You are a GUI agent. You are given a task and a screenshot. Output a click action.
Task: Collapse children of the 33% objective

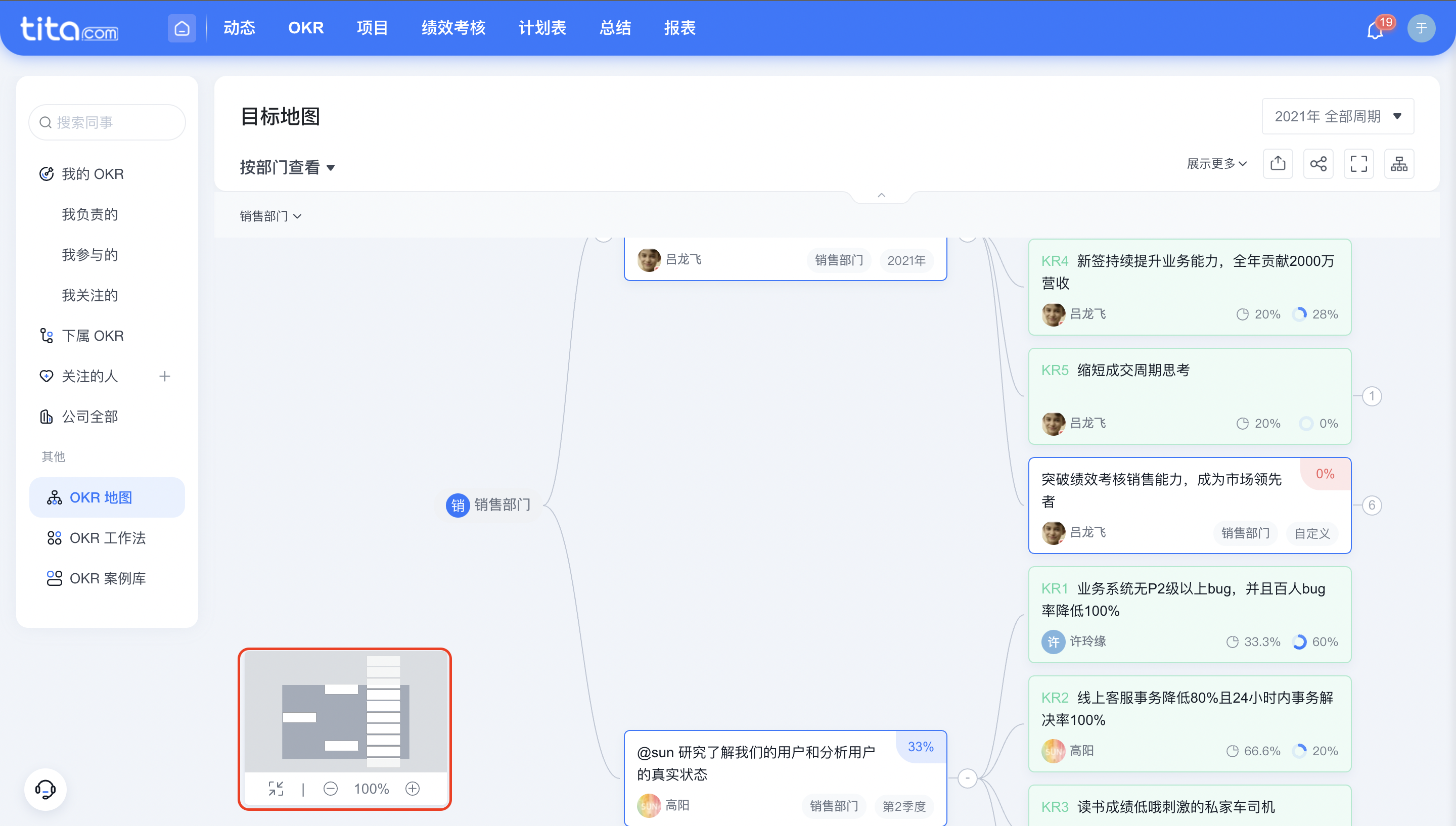point(968,778)
